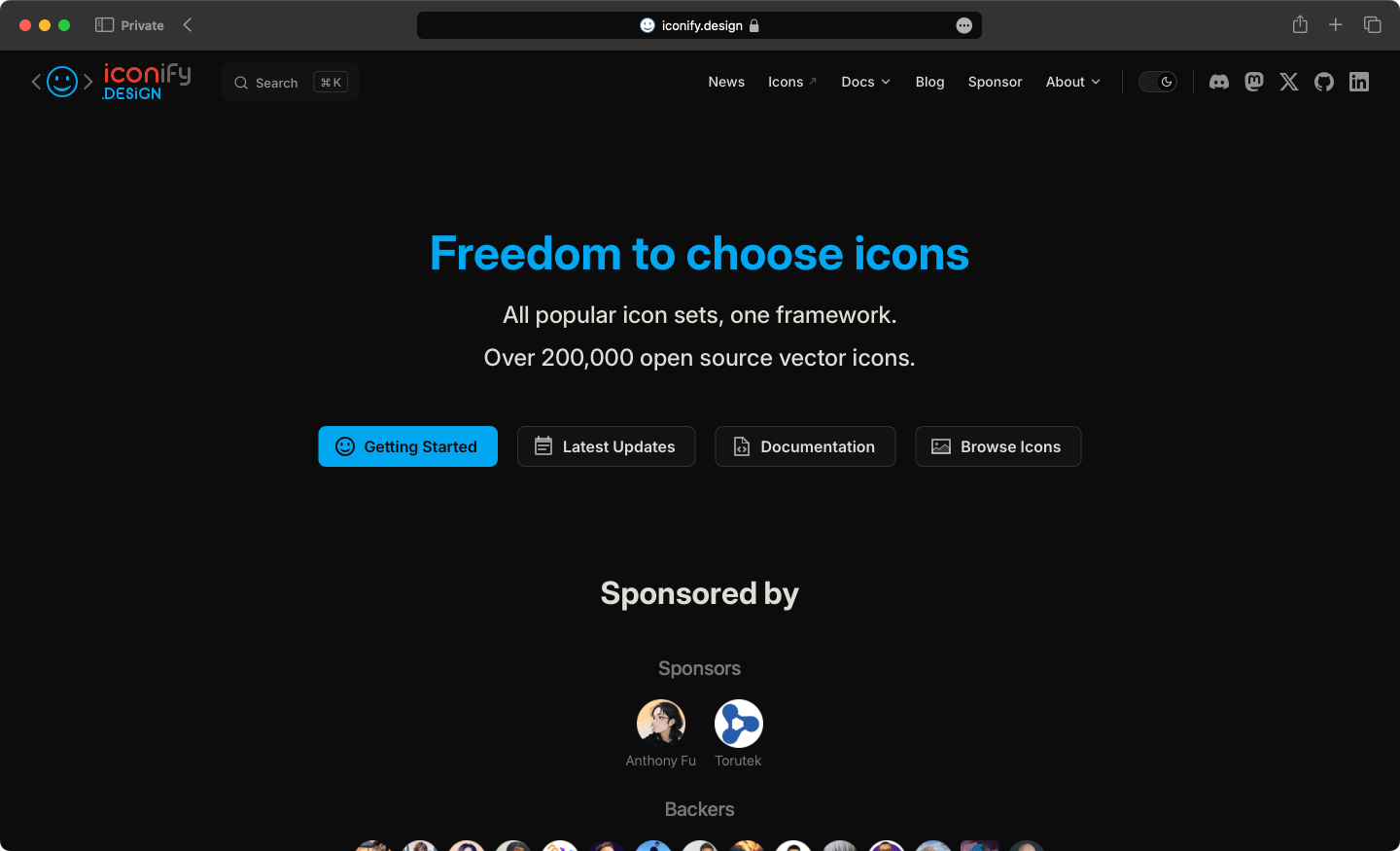This screenshot has width=1400, height=851.
Task: Open the Mastodon profile icon
Action: point(1254,82)
